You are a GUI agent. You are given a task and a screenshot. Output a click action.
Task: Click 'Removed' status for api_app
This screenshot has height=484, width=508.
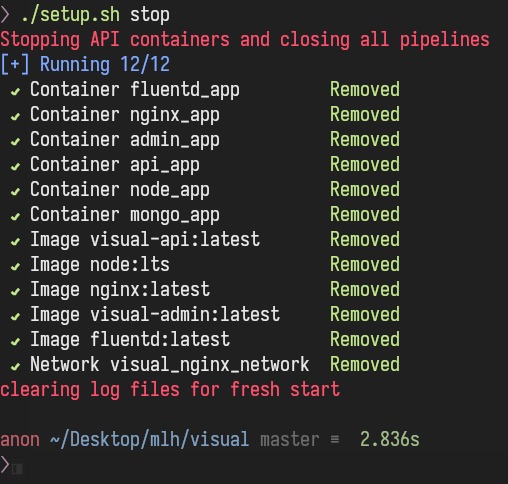click(365, 164)
